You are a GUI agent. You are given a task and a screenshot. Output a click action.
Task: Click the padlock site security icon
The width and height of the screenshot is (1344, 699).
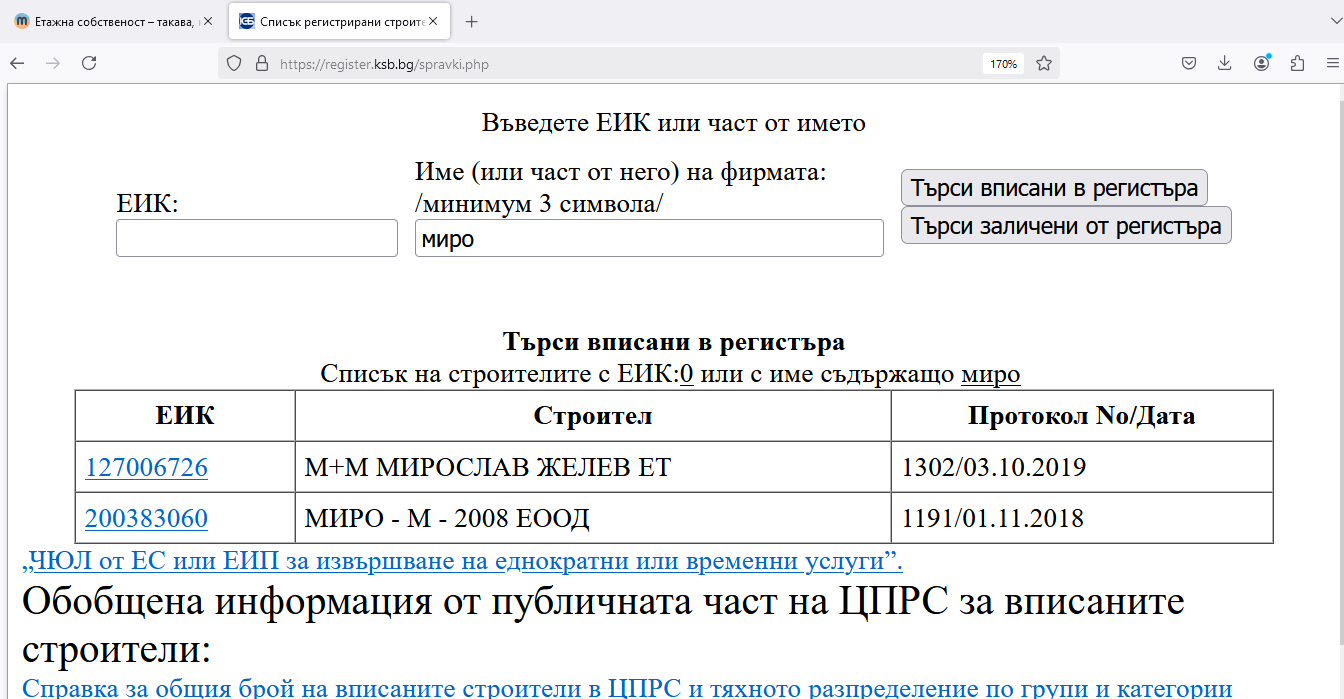(x=262, y=63)
